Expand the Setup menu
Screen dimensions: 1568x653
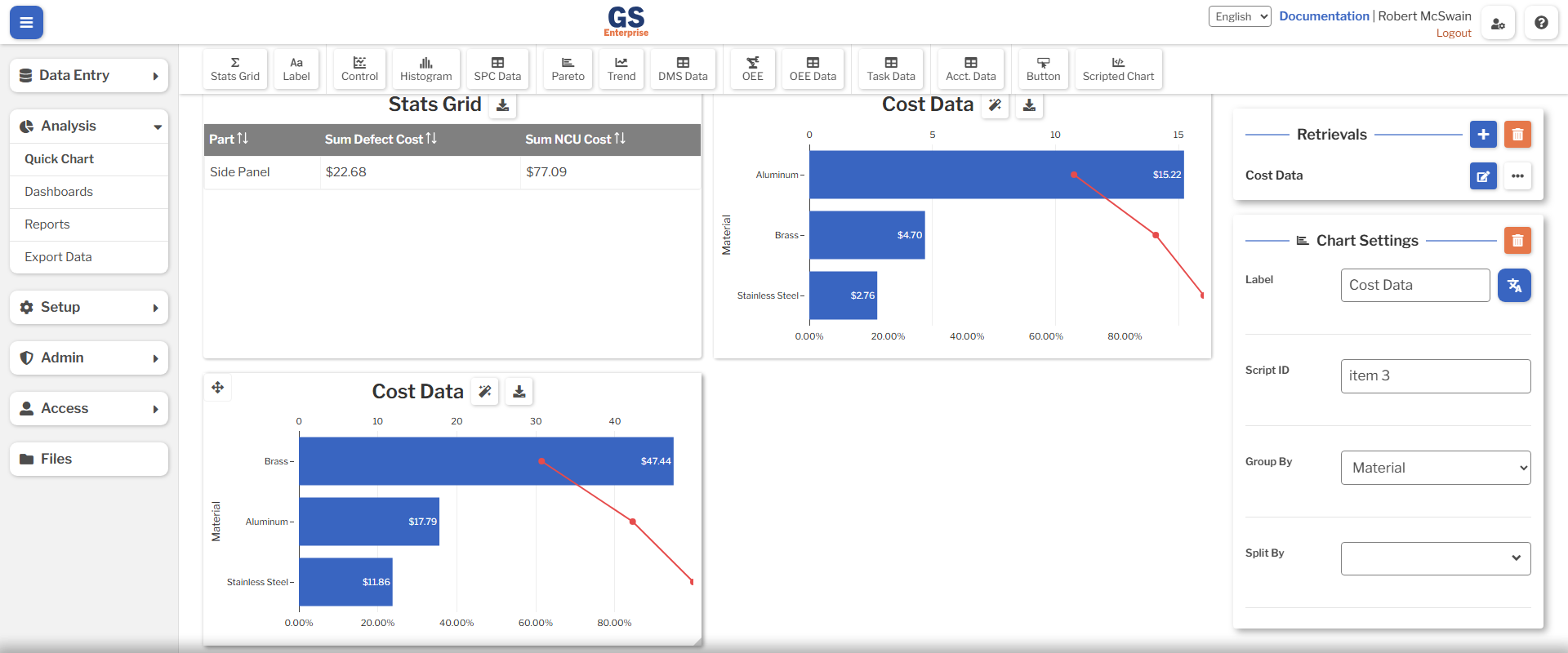89,308
